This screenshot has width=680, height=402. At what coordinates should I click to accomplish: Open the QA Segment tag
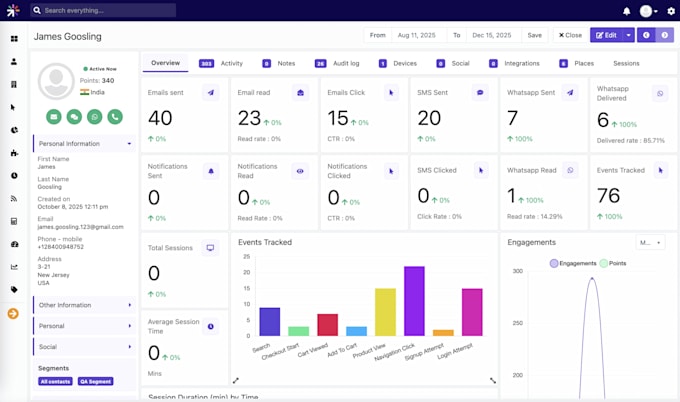(96, 381)
